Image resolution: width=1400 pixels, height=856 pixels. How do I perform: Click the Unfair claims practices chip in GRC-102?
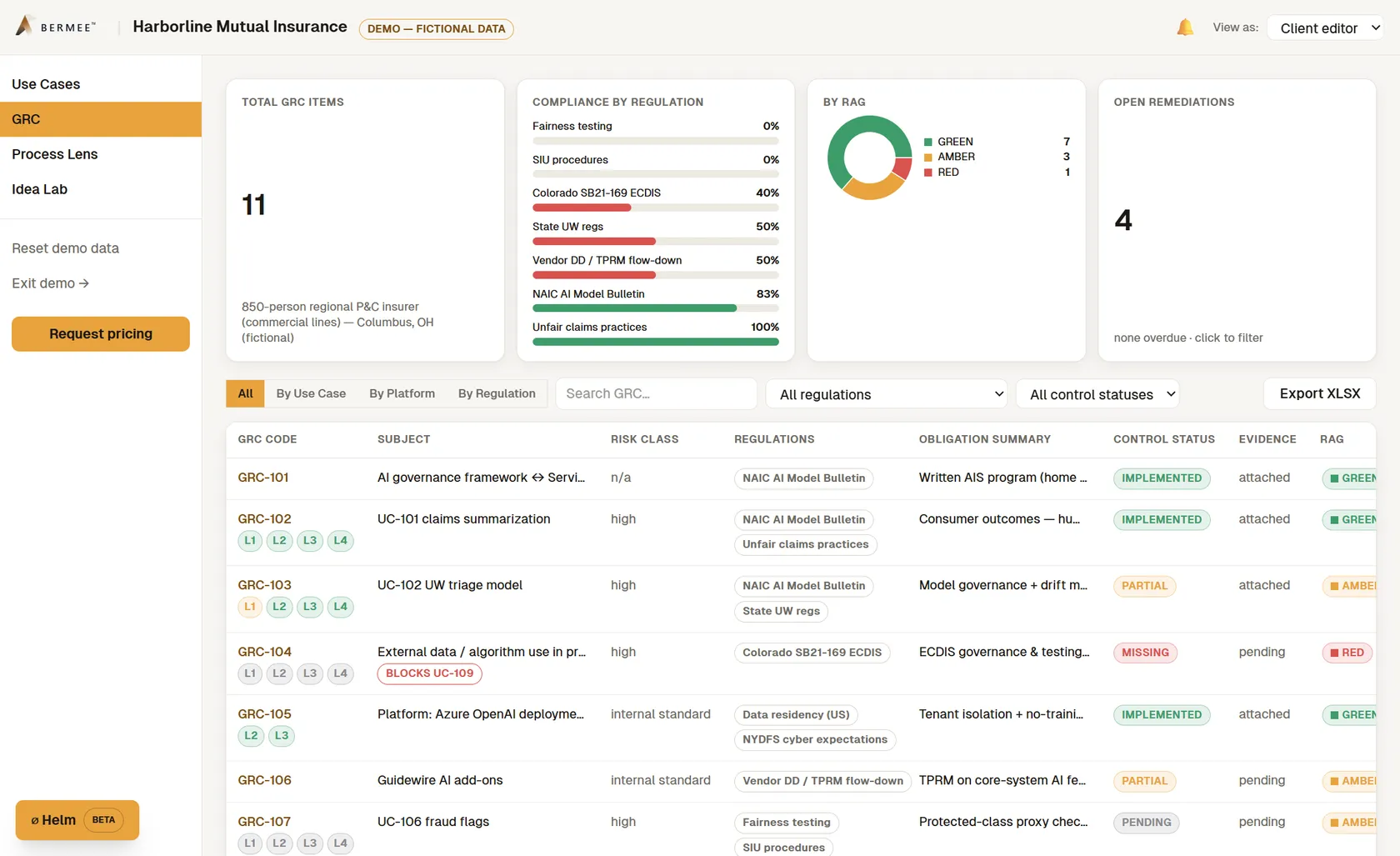(x=805, y=544)
